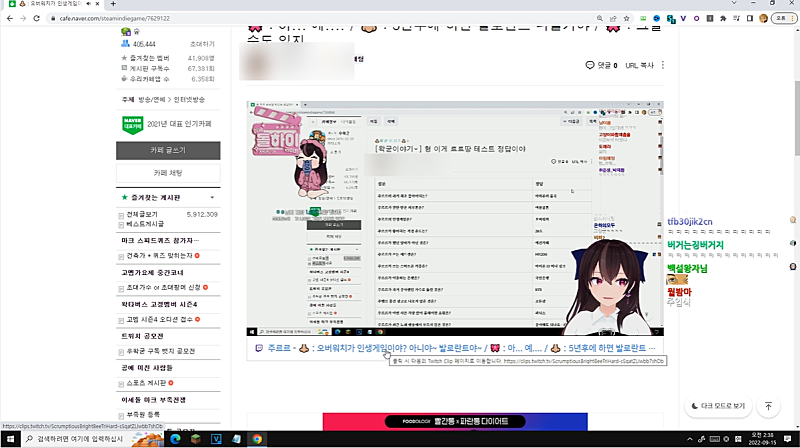The image size is (800, 448).
Task: Open the Chrome profile avatar
Action: (763, 18)
